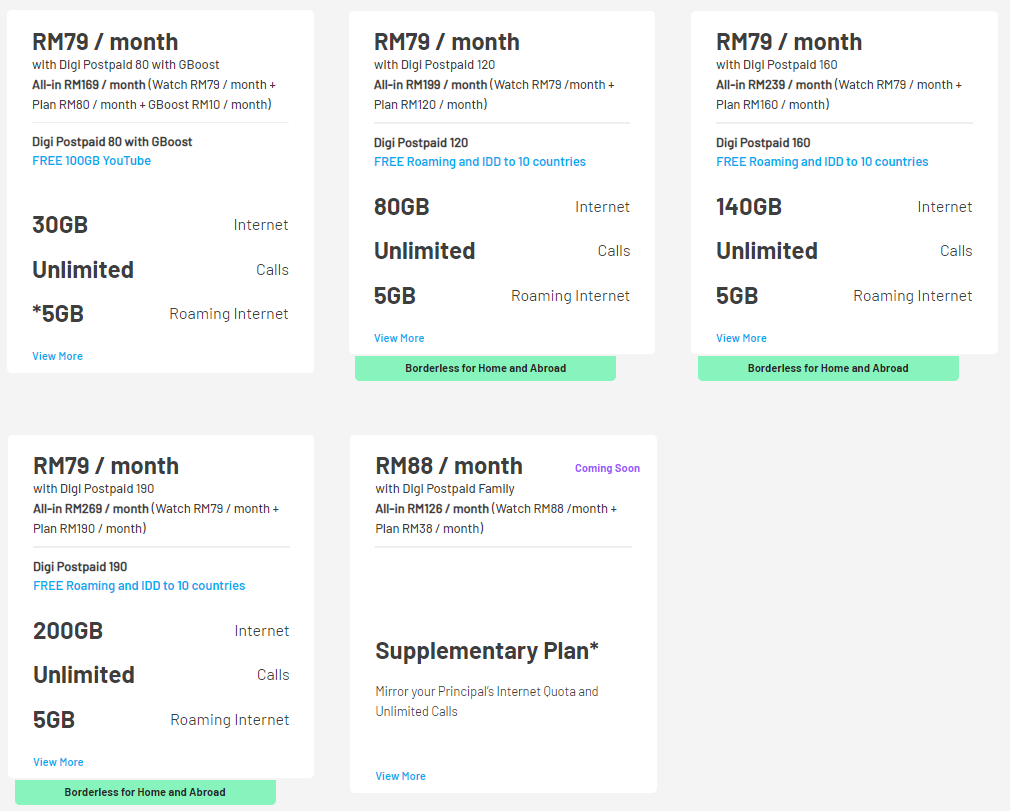Expand View More for Digi Postpaid 160

point(741,338)
